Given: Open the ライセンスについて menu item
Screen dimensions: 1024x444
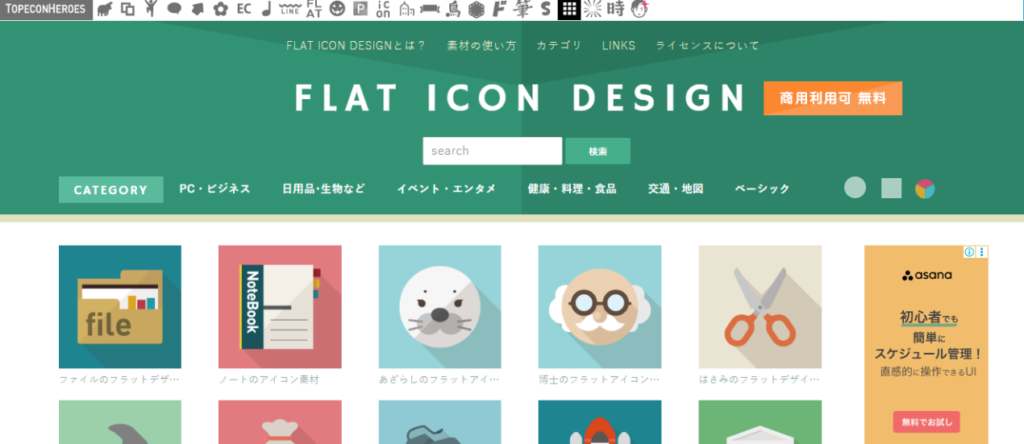Looking at the screenshot, I should pos(707,46).
